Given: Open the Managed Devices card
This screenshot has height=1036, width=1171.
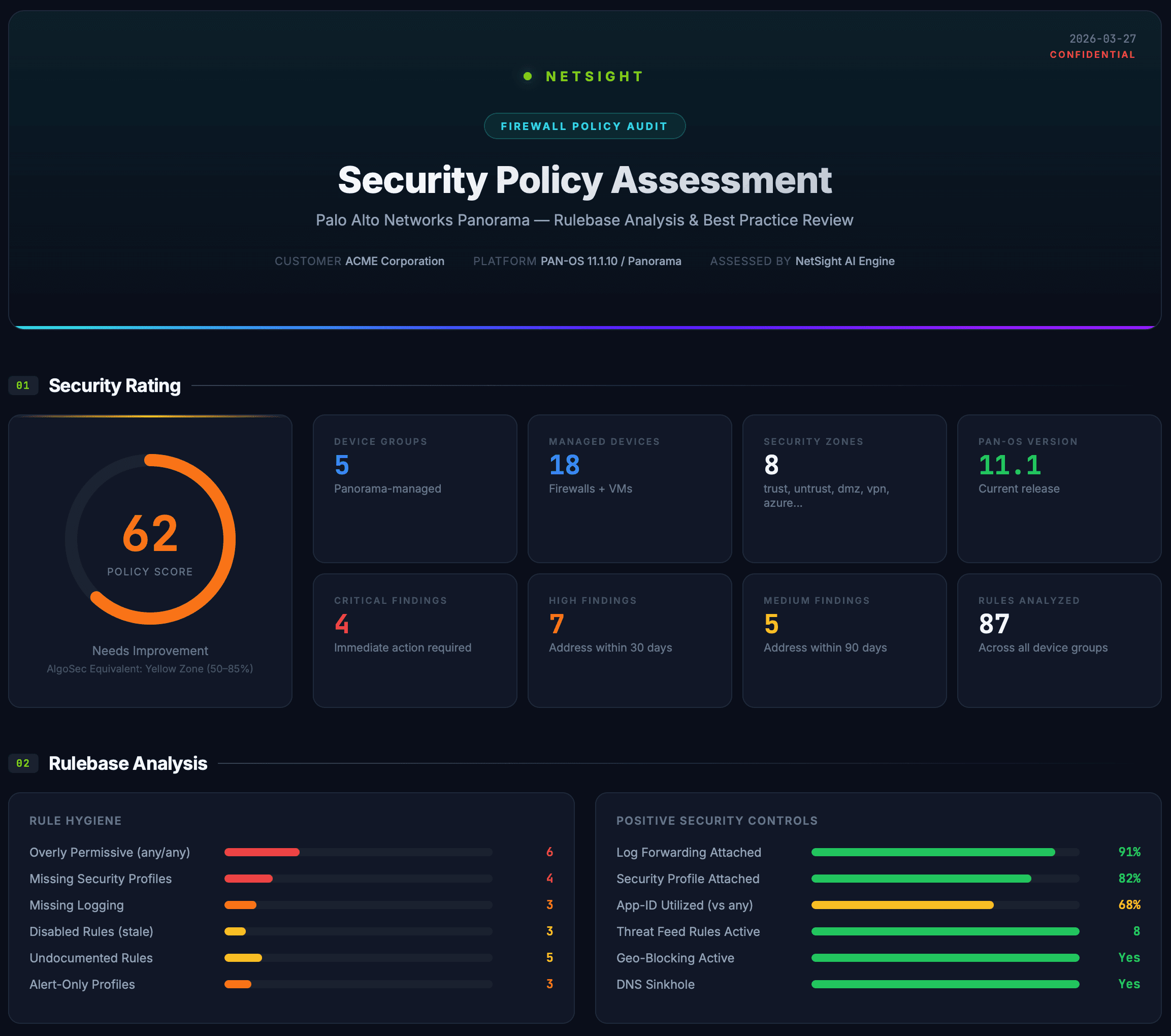Looking at the screenshot, I should pos(629,489).
